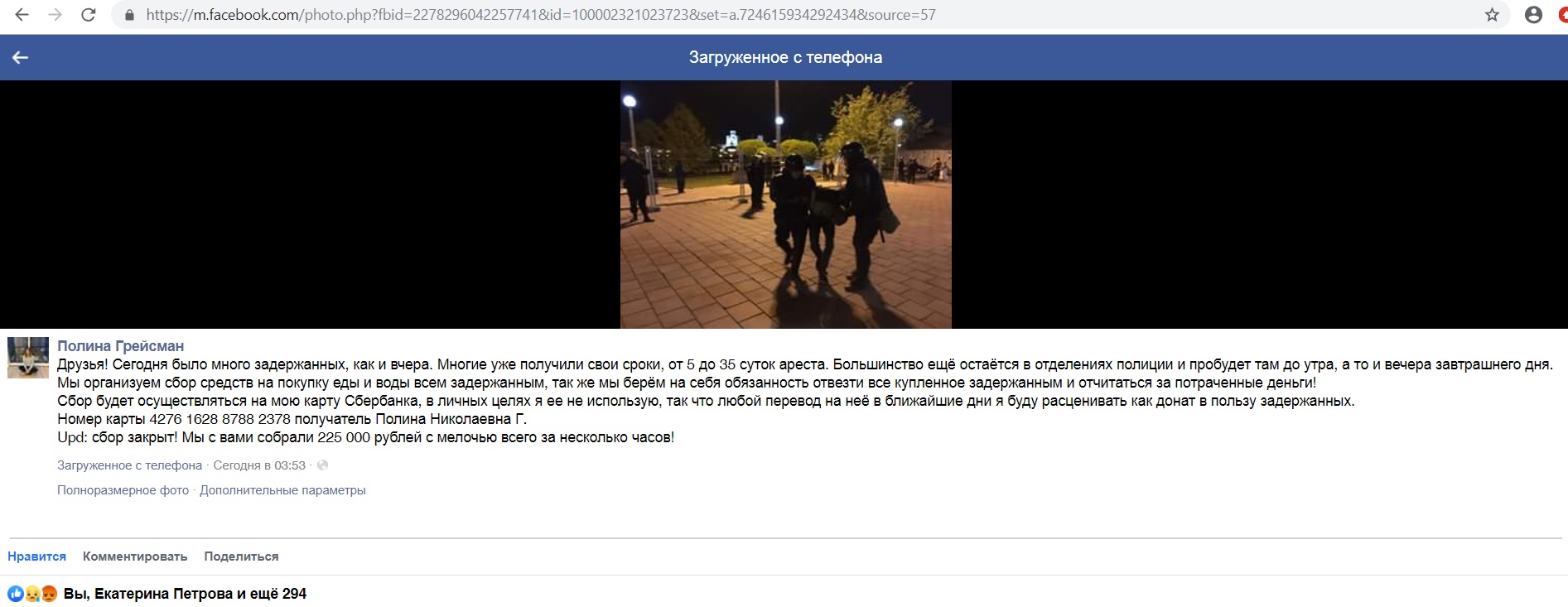Click Полина Грейсман profile avatar
1568x607 pixels.
point(28,358)
